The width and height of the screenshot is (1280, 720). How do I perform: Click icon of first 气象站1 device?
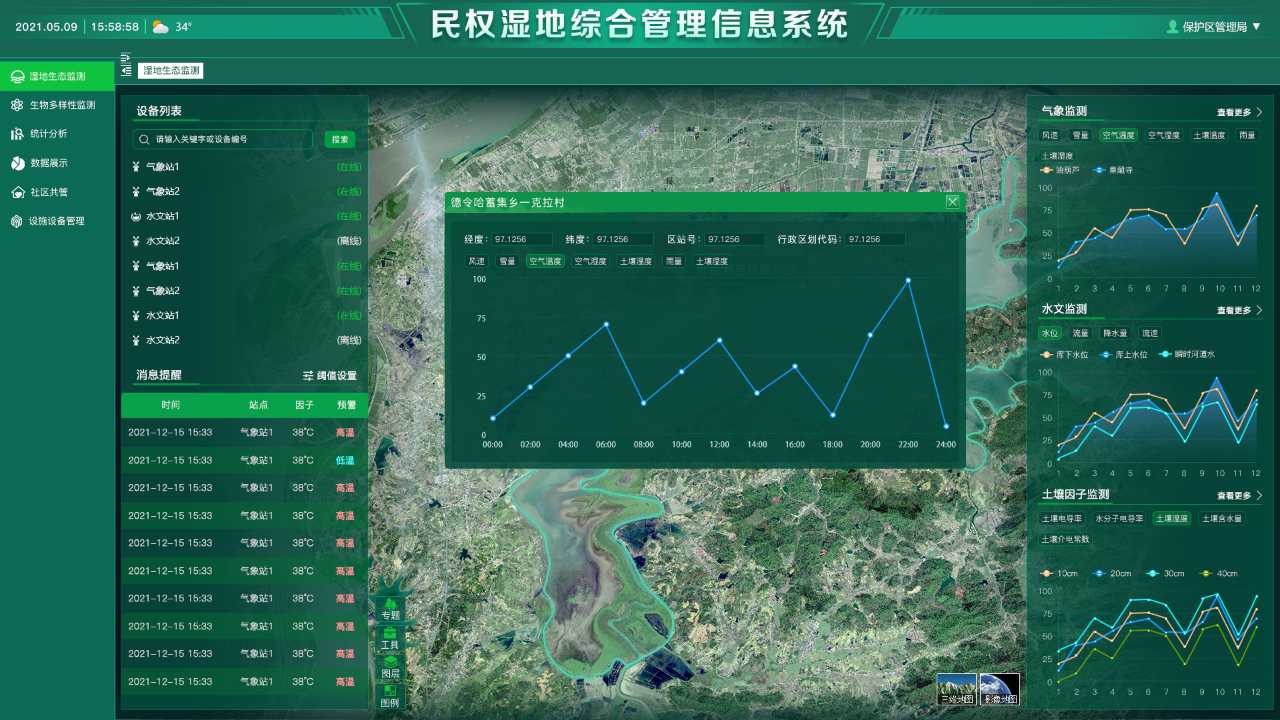(136, 167)
